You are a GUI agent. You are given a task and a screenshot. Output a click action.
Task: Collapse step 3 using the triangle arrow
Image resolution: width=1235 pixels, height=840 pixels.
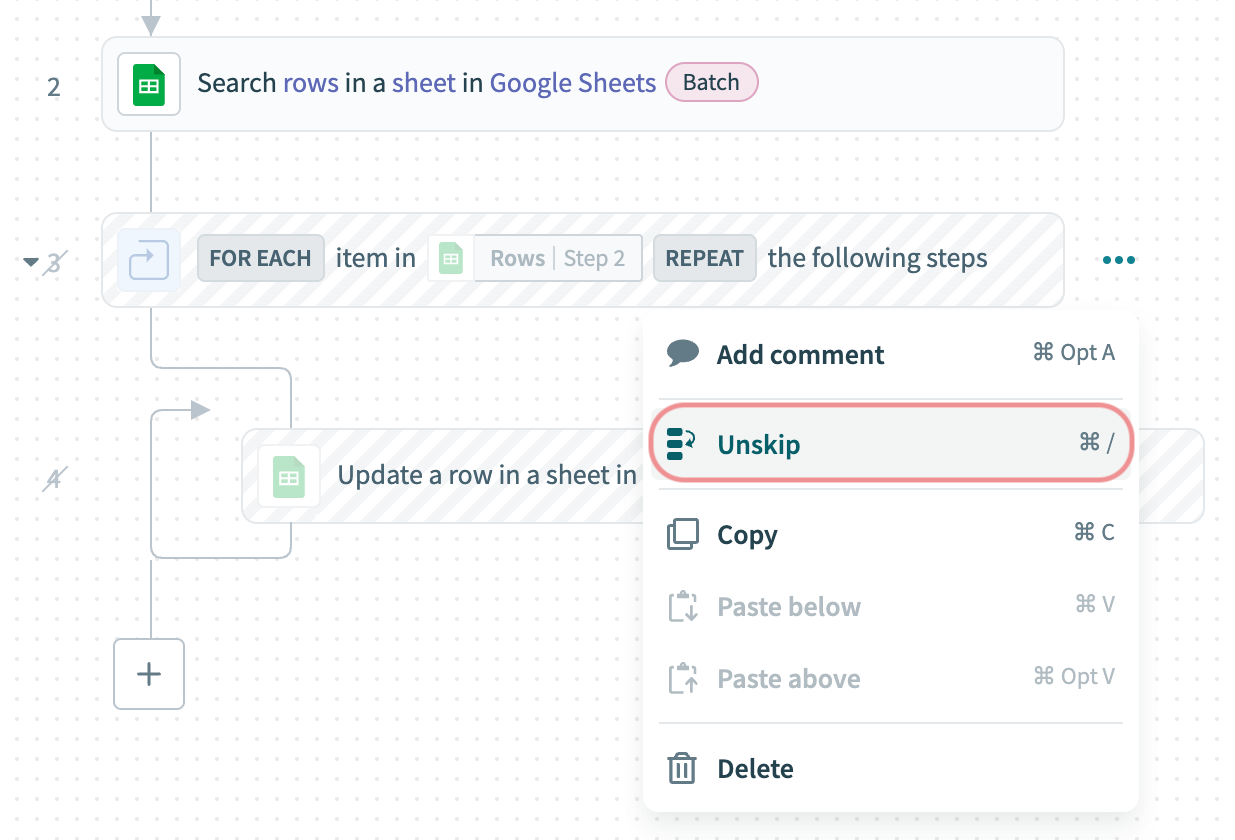(x=31, y=262)
